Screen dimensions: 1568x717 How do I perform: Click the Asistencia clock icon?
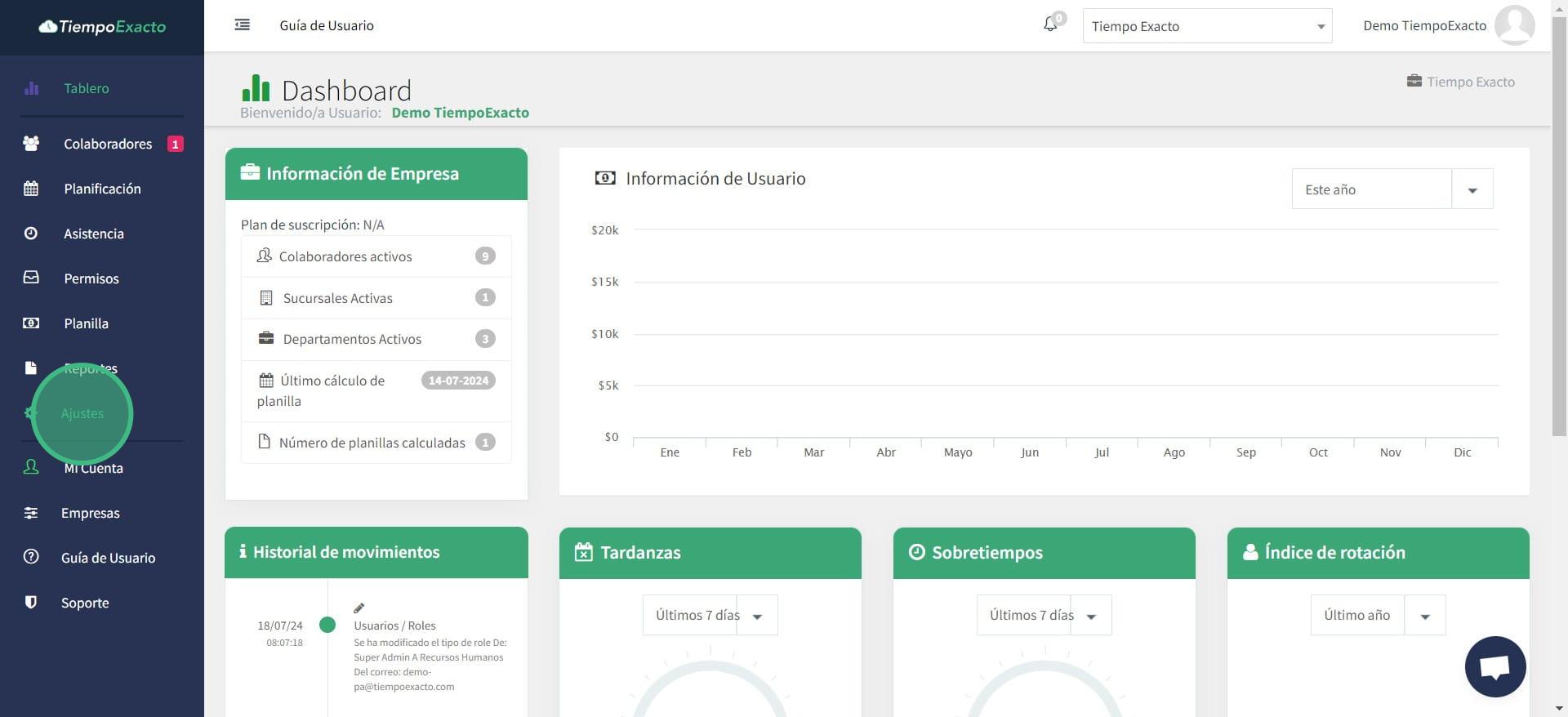[x=31, y=234]
